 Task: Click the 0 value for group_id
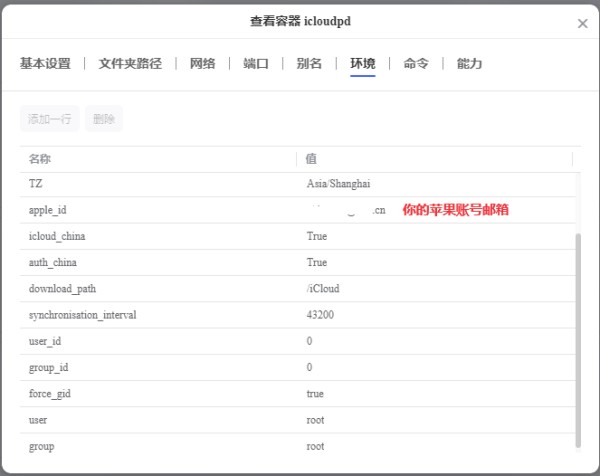point(309,367)
